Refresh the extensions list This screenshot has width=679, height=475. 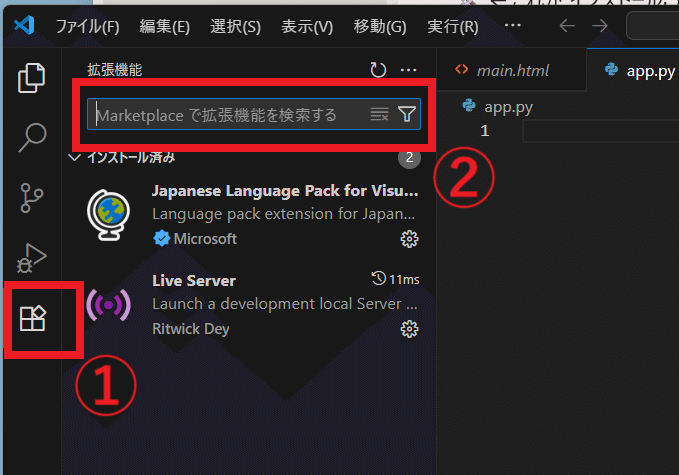378,70
